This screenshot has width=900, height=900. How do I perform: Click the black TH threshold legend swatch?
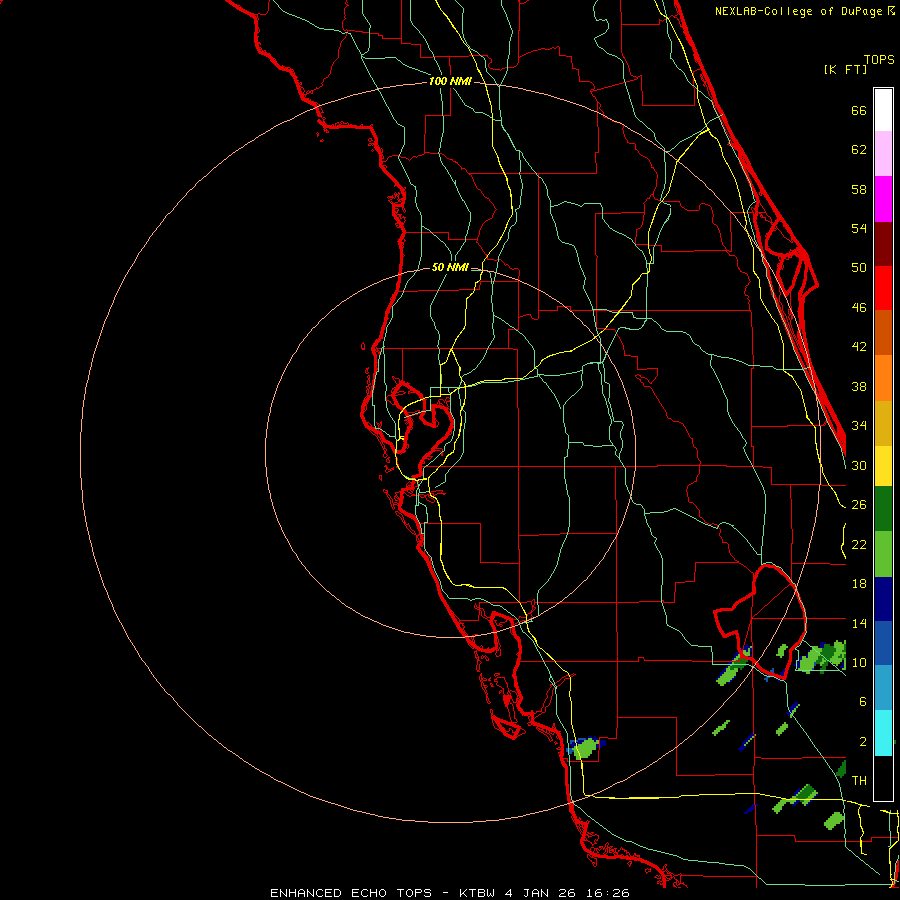pyautogui.click(x=883, y=777)
